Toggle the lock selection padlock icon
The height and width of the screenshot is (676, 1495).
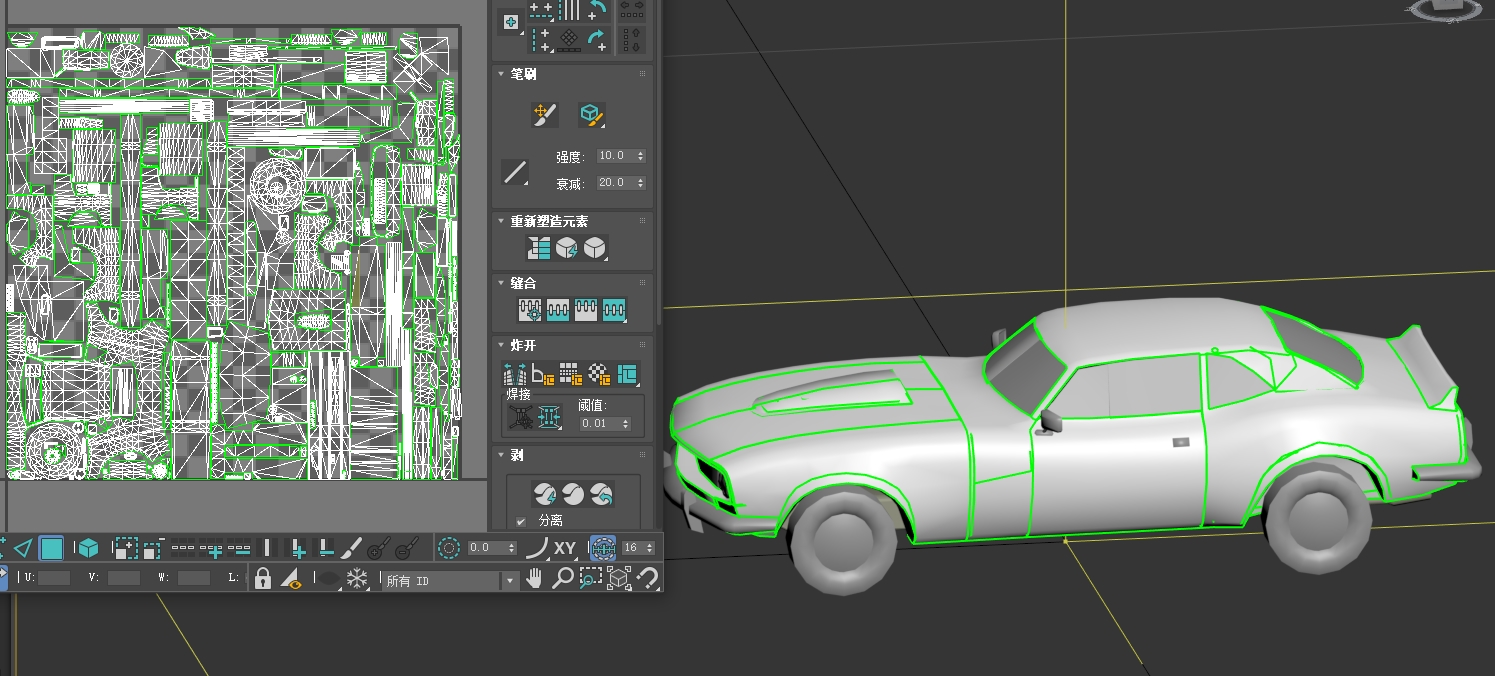coord(262,578)
